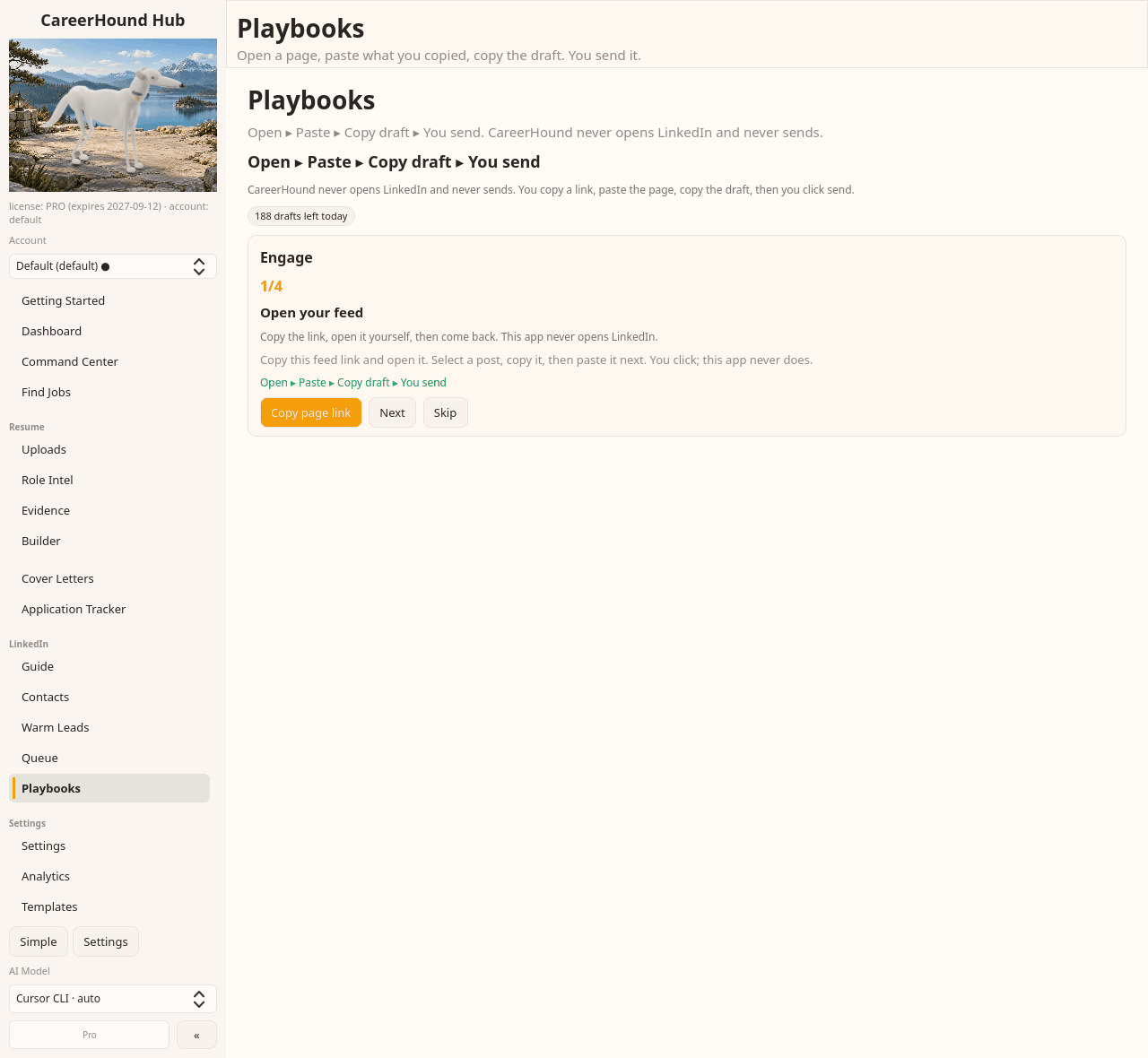Navigate to Find Jobs
Screen dimensions: 1148x1058
point(109,392)
